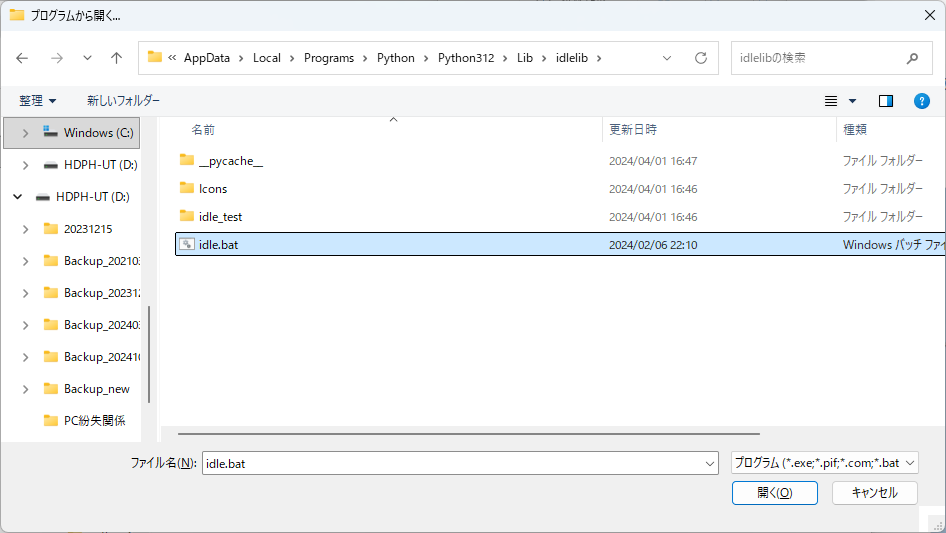Open the file name history dropdown
Screen dimensions: 946x533
pyautogui.click(x=710, y=463)
